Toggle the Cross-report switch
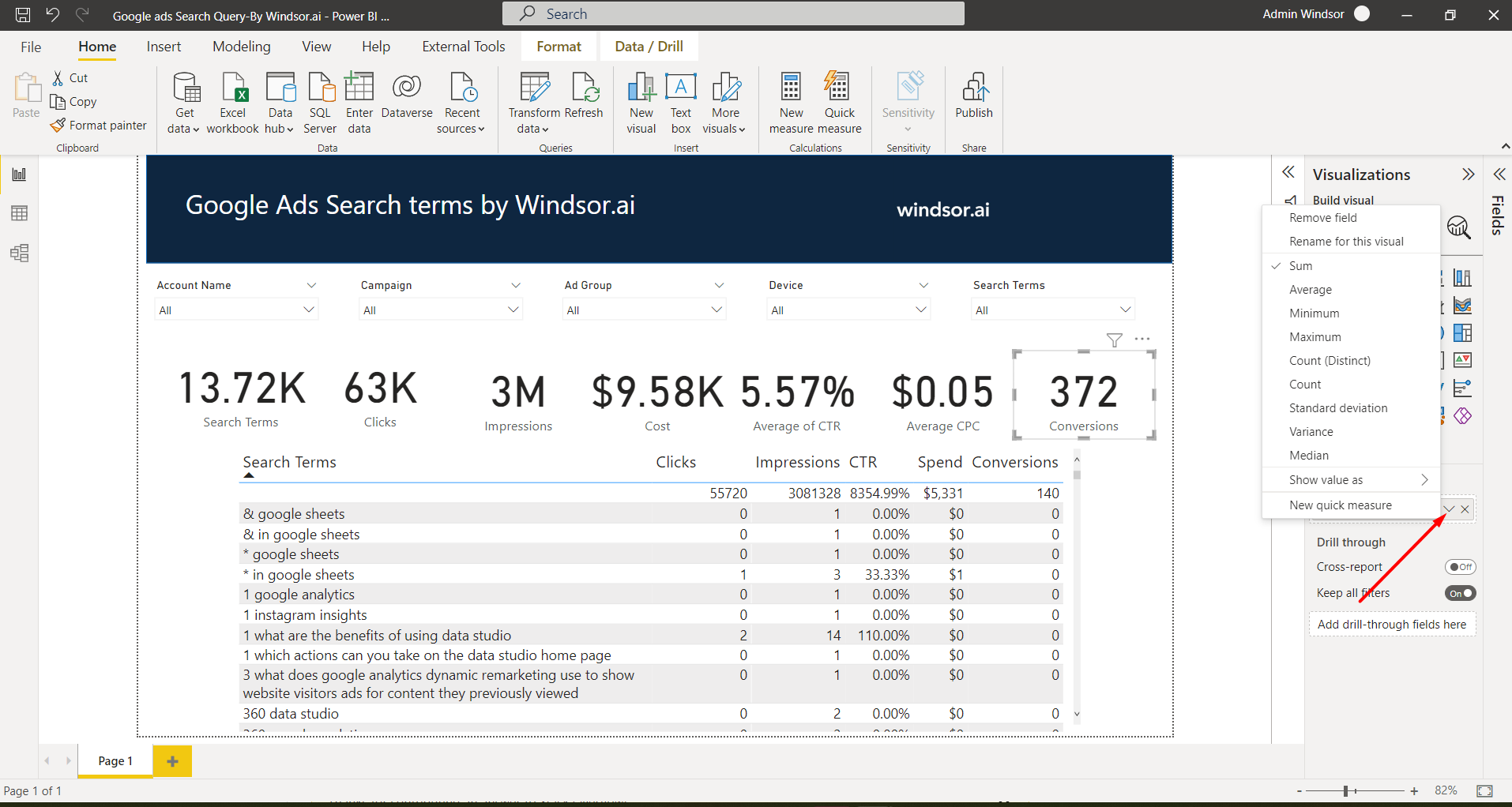The width and height of the screenshot is (1512, 807). 1461,567
